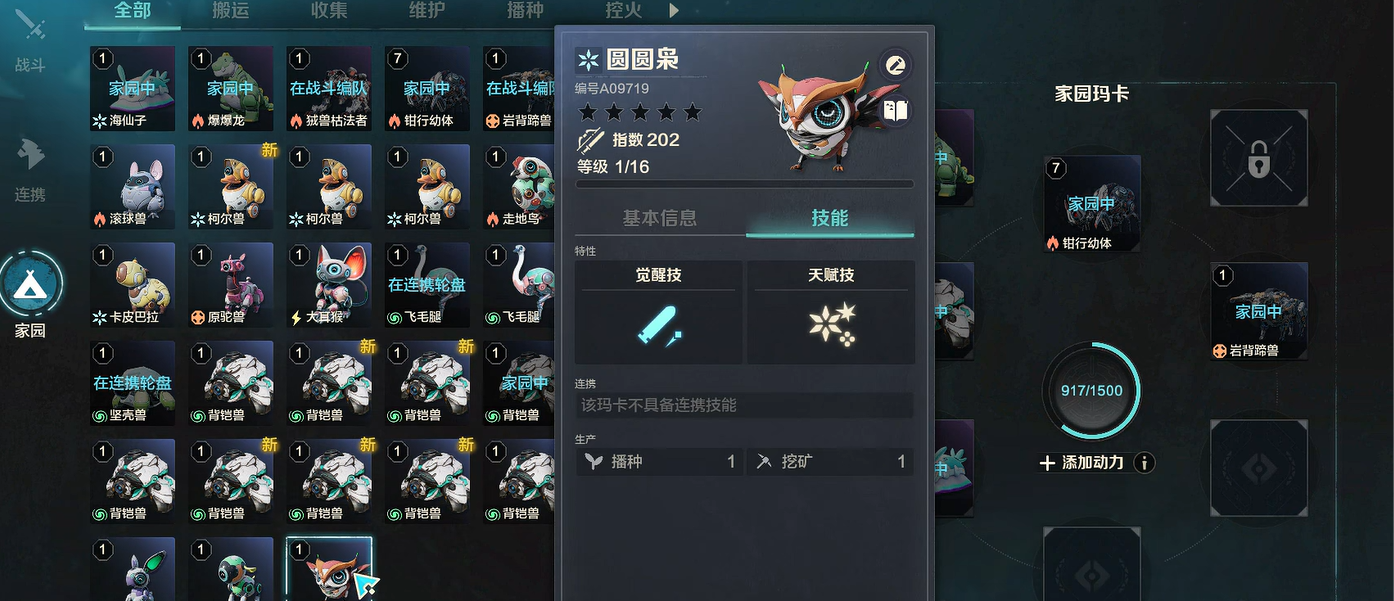Image resolution: width=1394 pixels, height=601 pixels.
Task: Select the 大耳猴 creature card
Action: pyautogui.click(x=329, y=285)
